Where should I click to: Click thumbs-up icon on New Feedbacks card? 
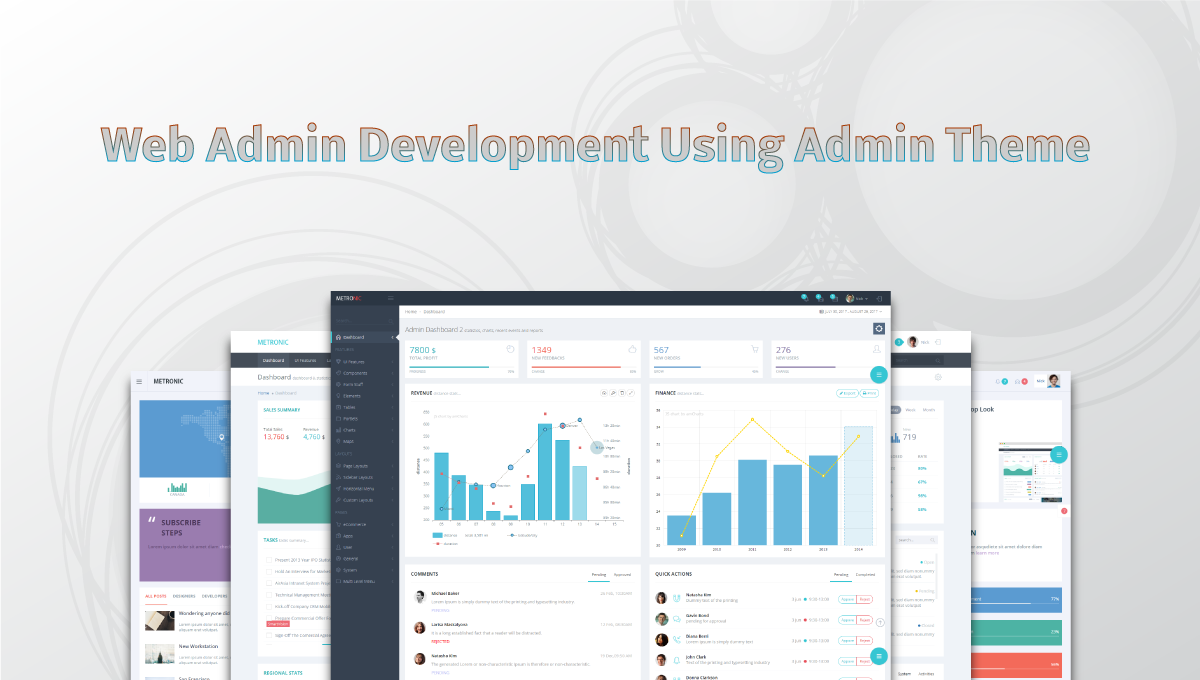point(632,349)
